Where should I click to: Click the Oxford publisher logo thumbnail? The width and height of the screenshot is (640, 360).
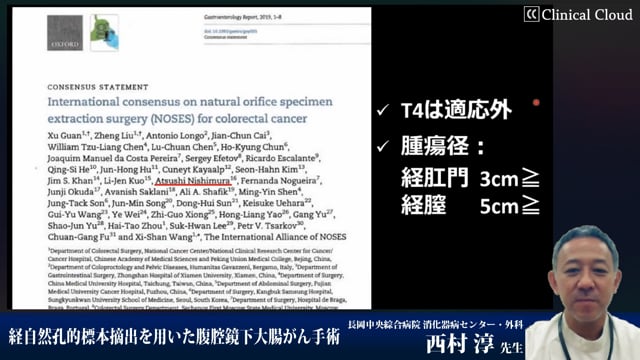65,33
